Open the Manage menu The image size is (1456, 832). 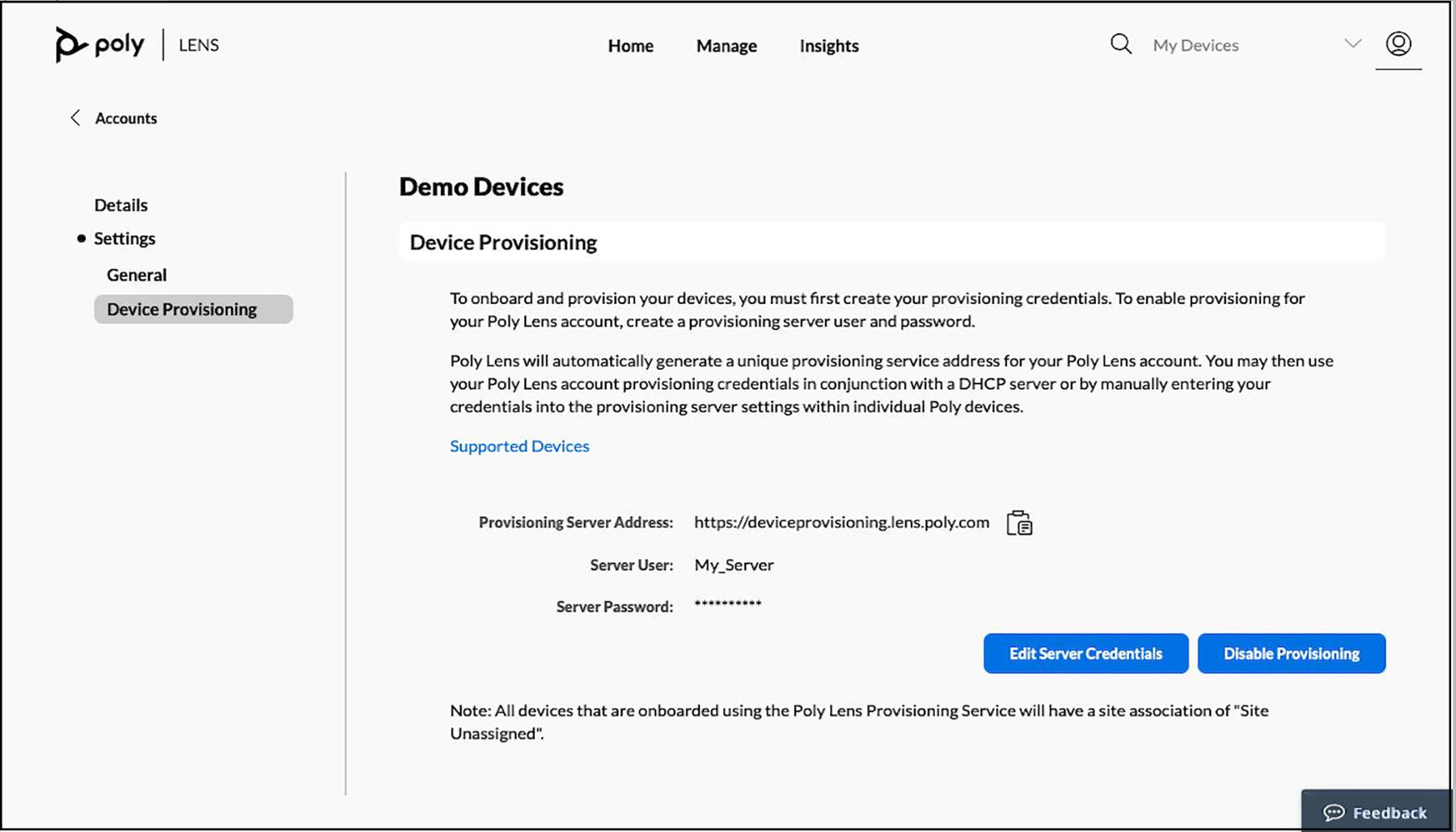point(726,46)
